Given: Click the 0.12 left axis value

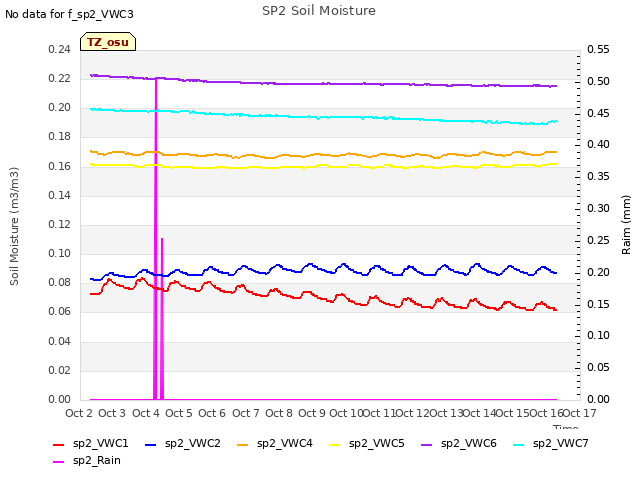Looking at the screenshot, I should point(60,224).
